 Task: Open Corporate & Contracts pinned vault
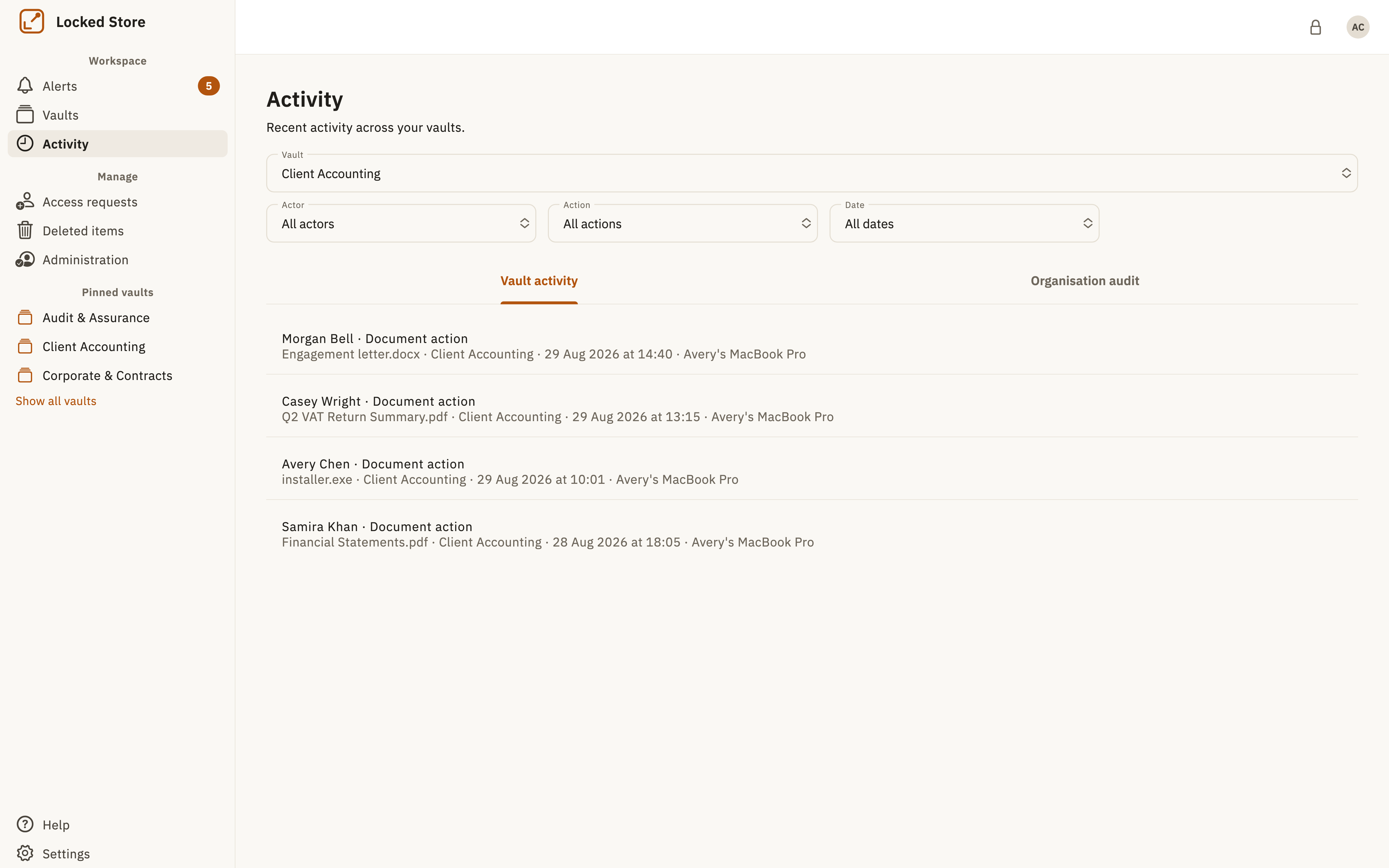tap(118, 375)
